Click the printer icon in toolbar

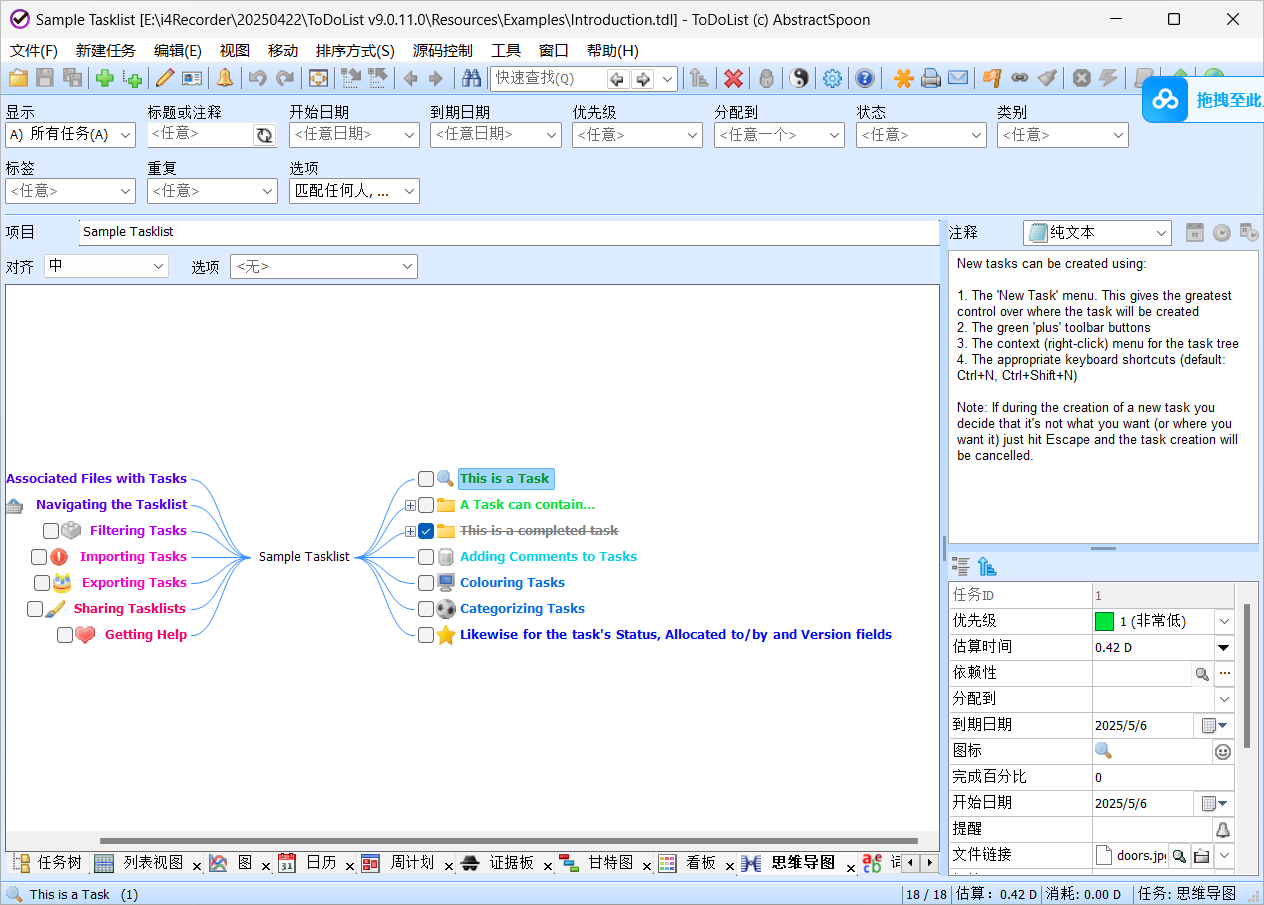pos(931,78)
